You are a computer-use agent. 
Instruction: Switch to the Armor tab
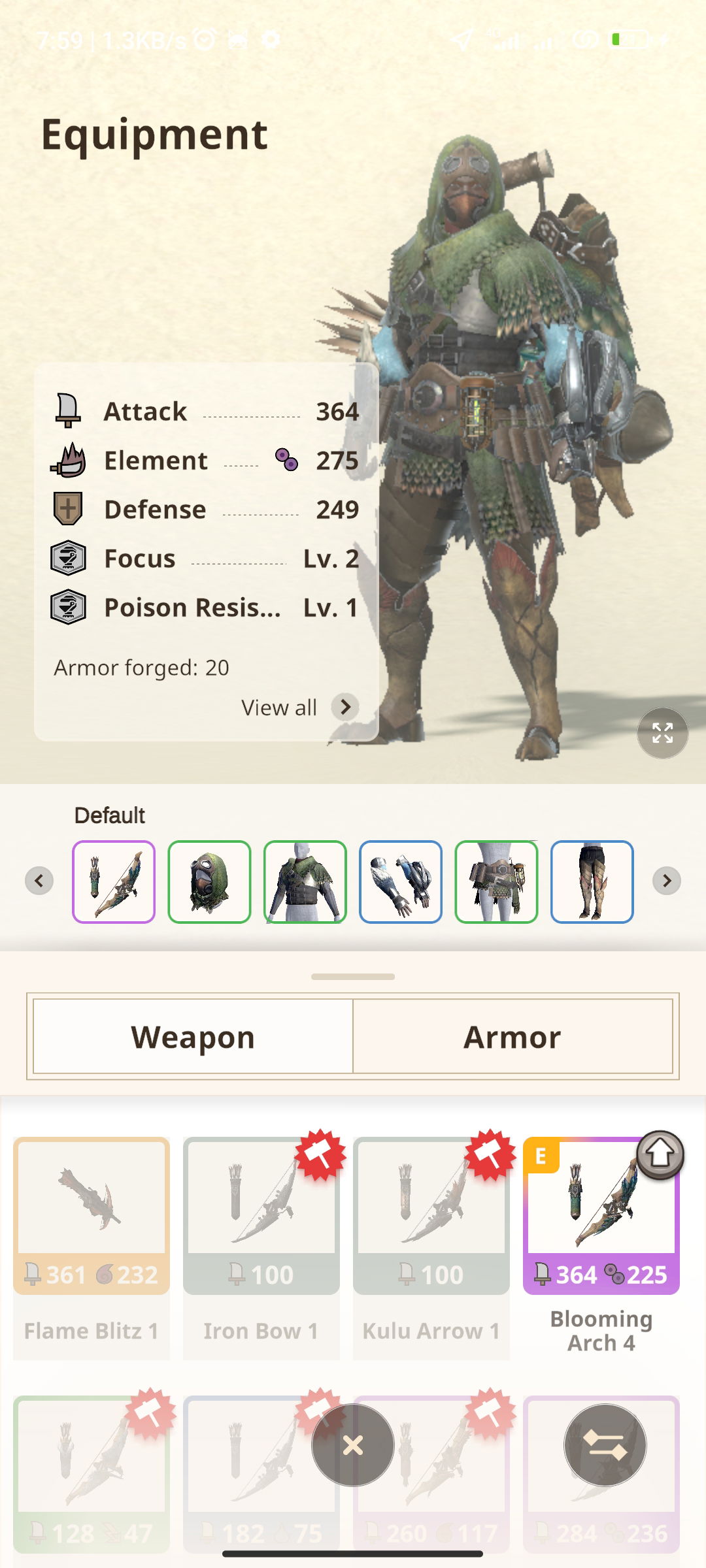(x=513, y=1036)
